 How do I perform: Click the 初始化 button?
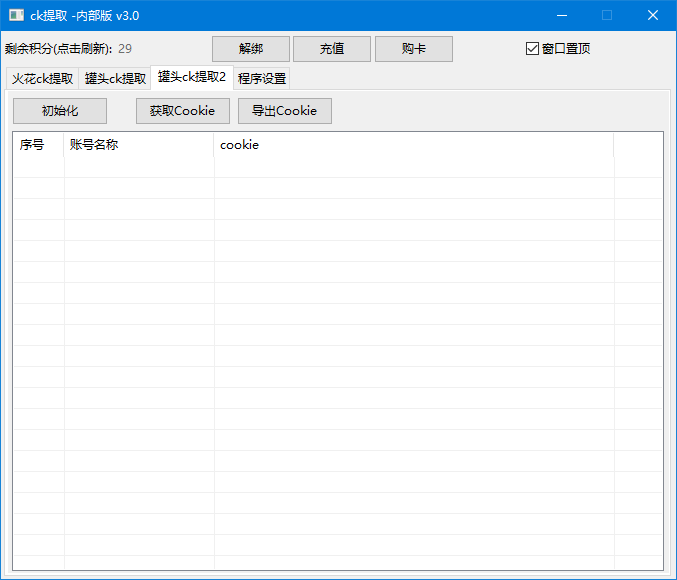[x=60, y=111]
